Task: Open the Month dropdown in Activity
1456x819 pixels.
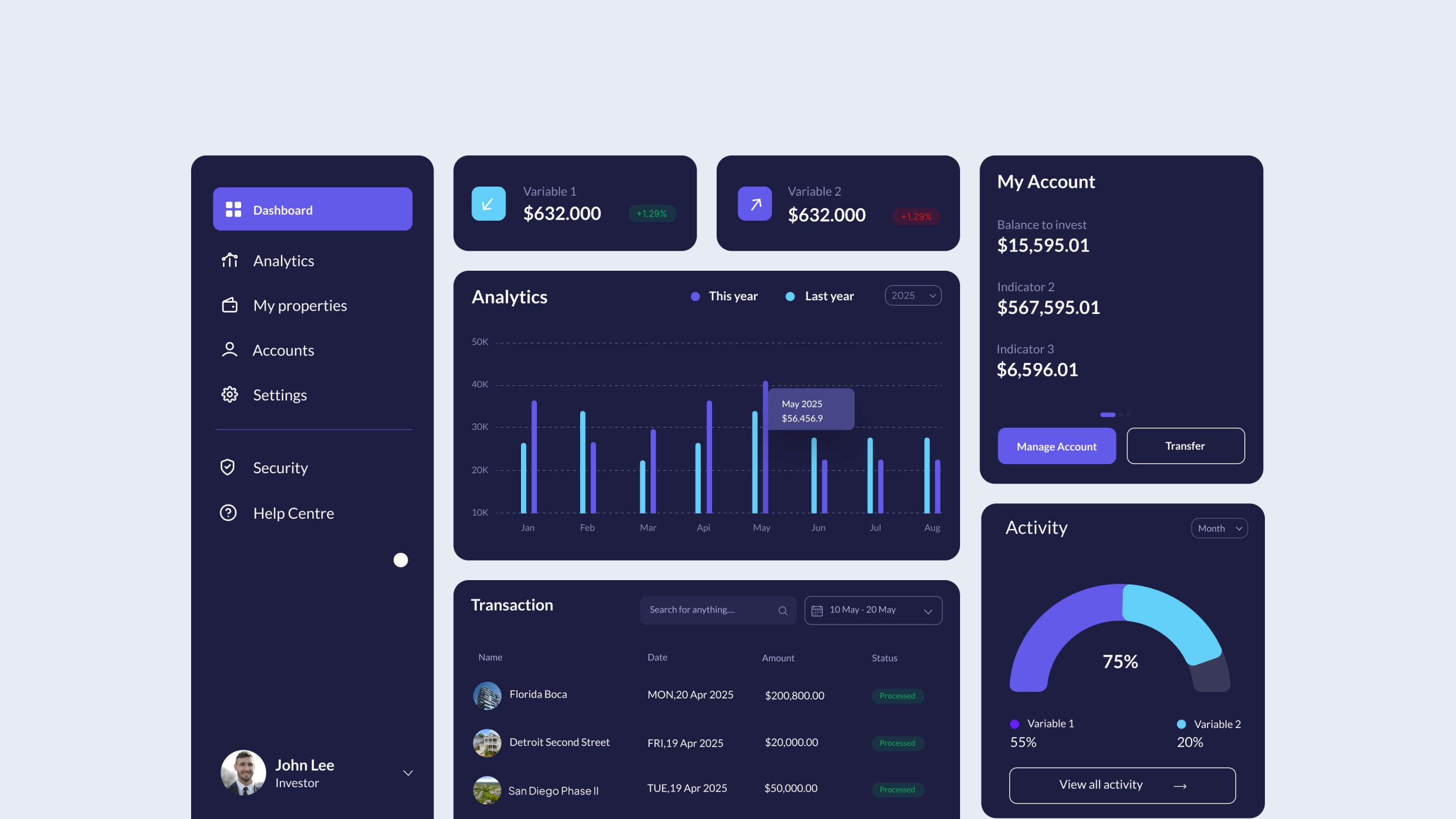Action: [x=1219, y=528]
